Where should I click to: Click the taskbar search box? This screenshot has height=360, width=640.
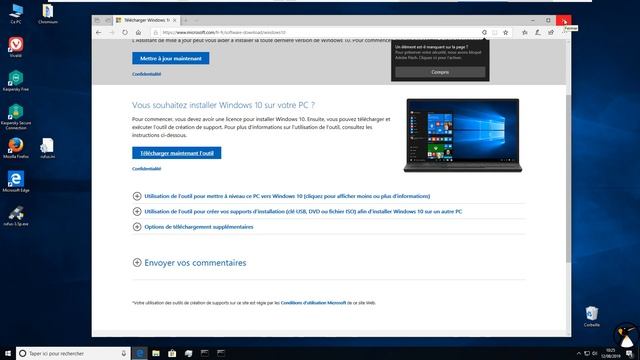click(73, 353)
